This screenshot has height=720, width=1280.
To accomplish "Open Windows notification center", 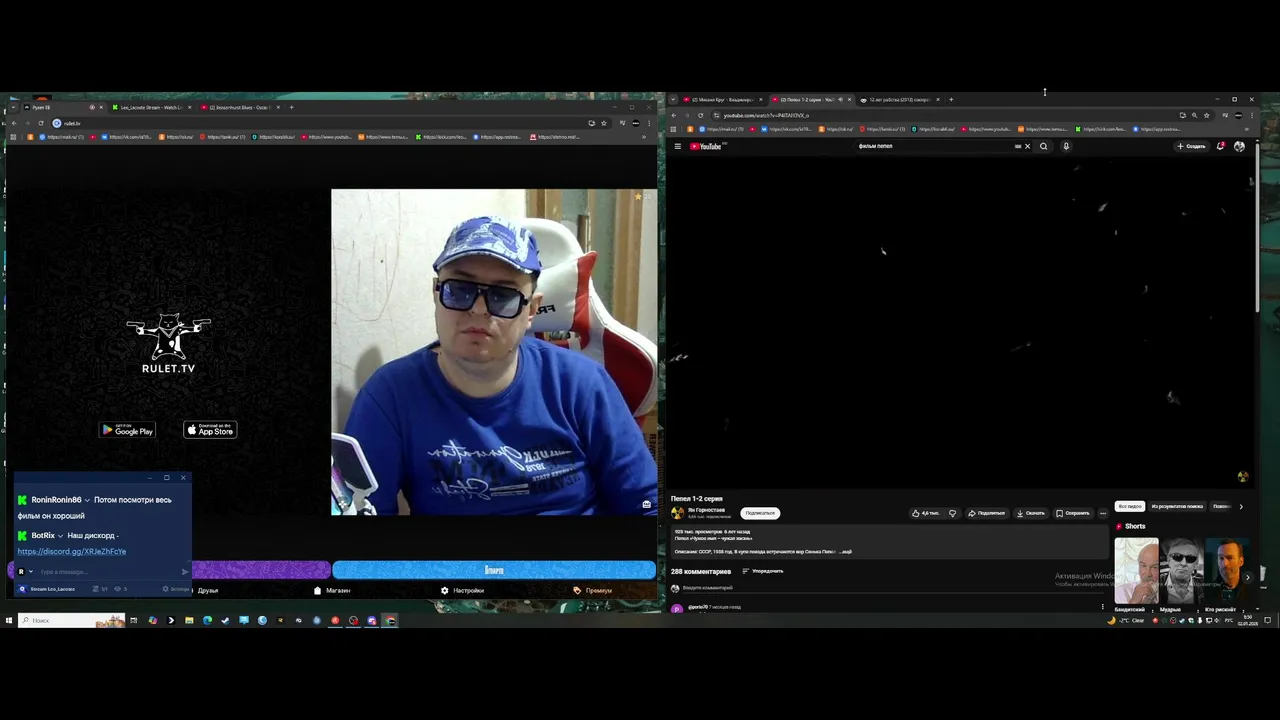I will (1268, 620).
